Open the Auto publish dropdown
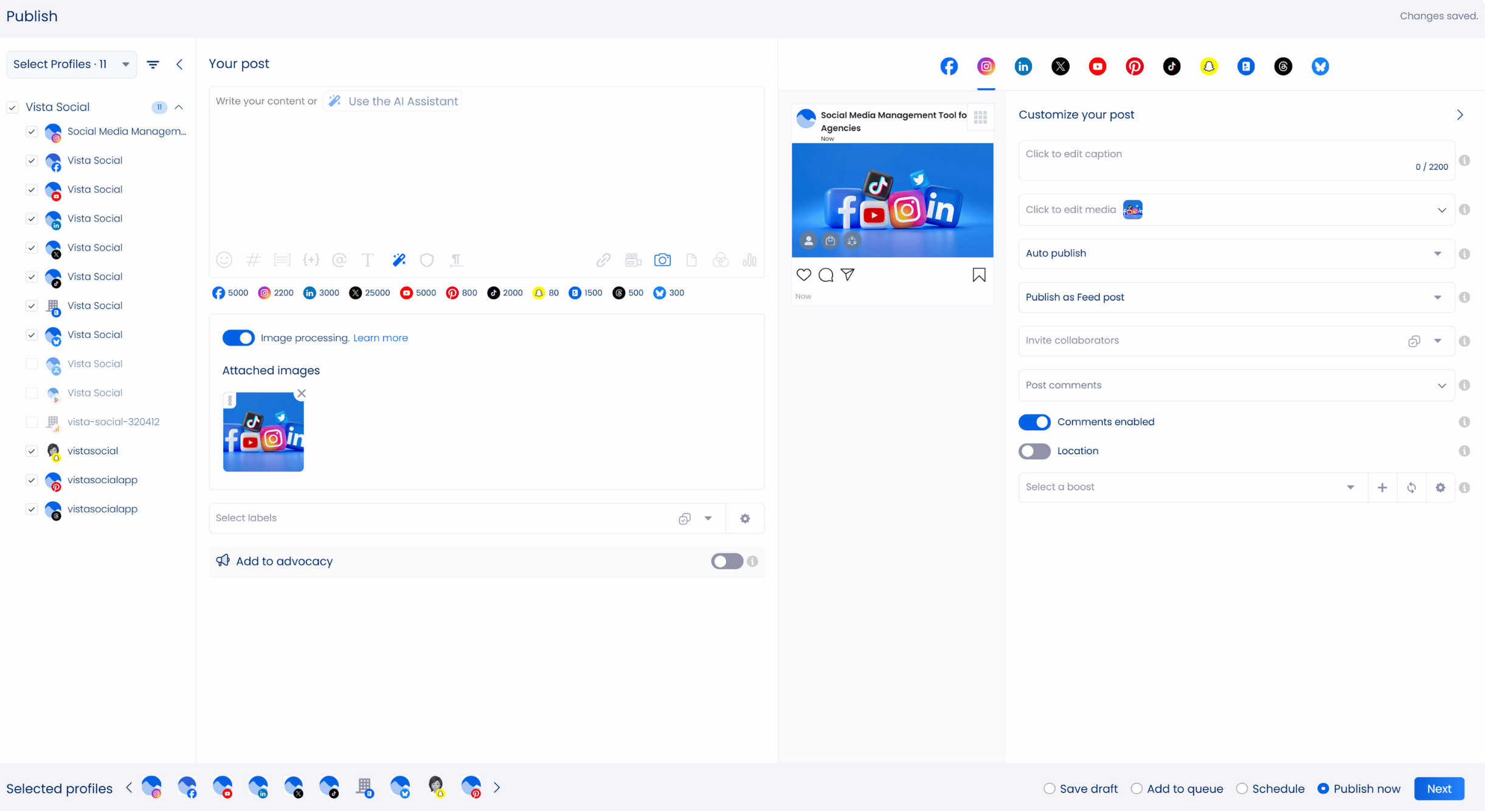This screenshot has height=812, width=1485. coord(1236,253)
